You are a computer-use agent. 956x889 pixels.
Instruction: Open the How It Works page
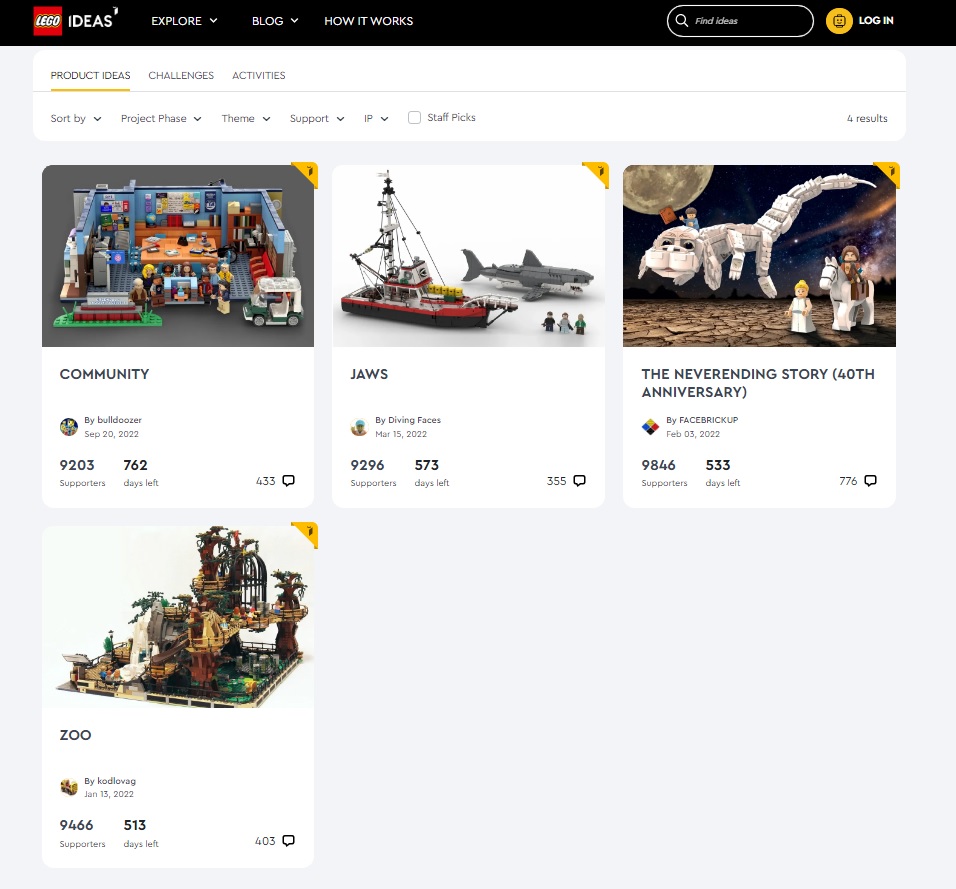tap(368, 21)
